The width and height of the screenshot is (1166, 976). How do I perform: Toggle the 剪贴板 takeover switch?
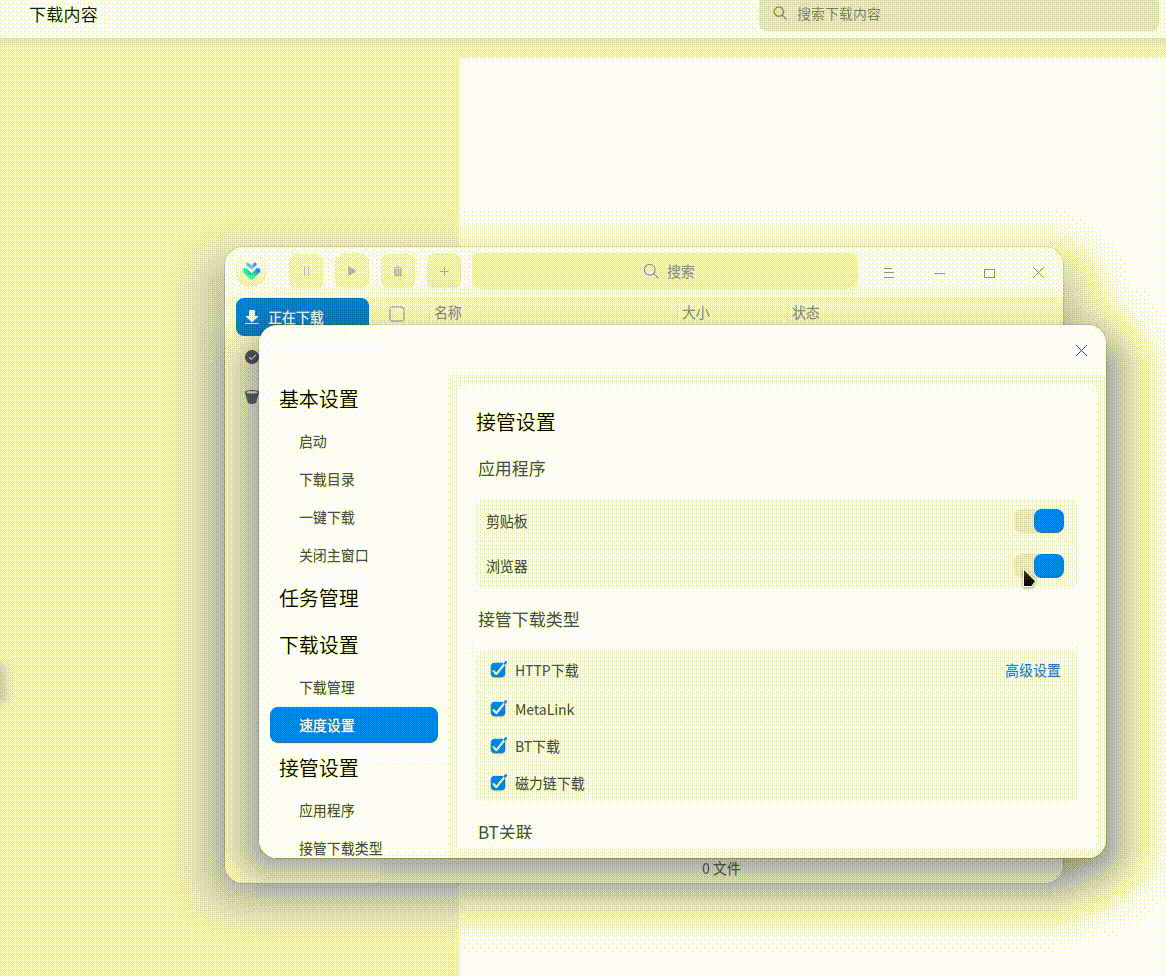pyautogui.click(x=1040, y=521)
